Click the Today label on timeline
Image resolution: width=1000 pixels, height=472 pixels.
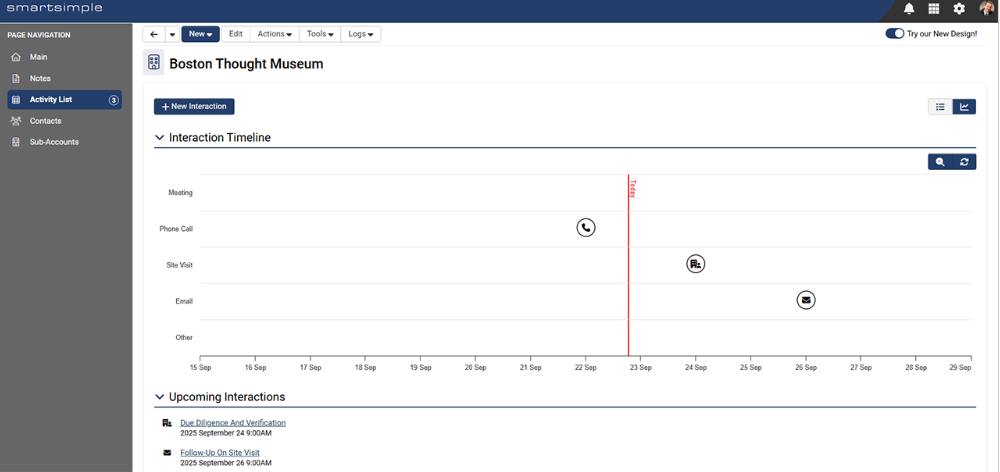(x=633, y=189)
